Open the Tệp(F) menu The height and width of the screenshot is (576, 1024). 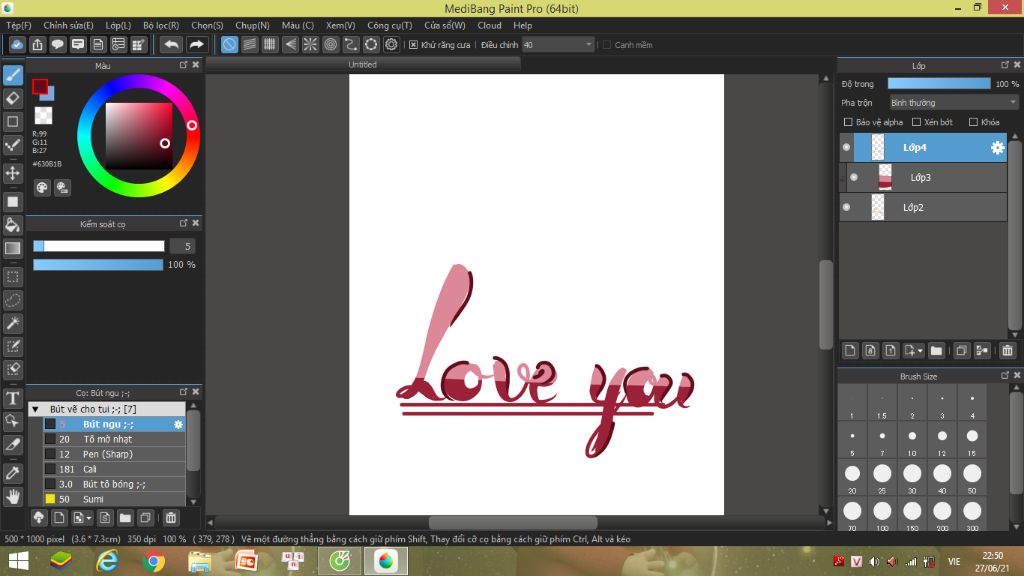[19, 25]
